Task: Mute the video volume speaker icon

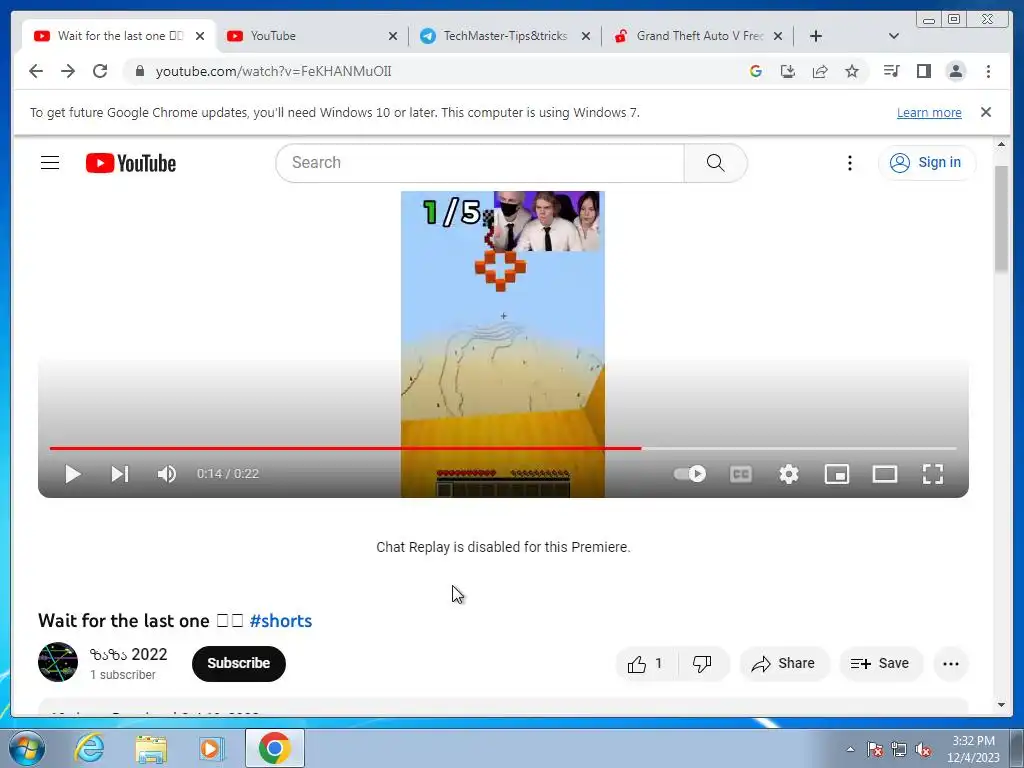Action: [167, 474]
